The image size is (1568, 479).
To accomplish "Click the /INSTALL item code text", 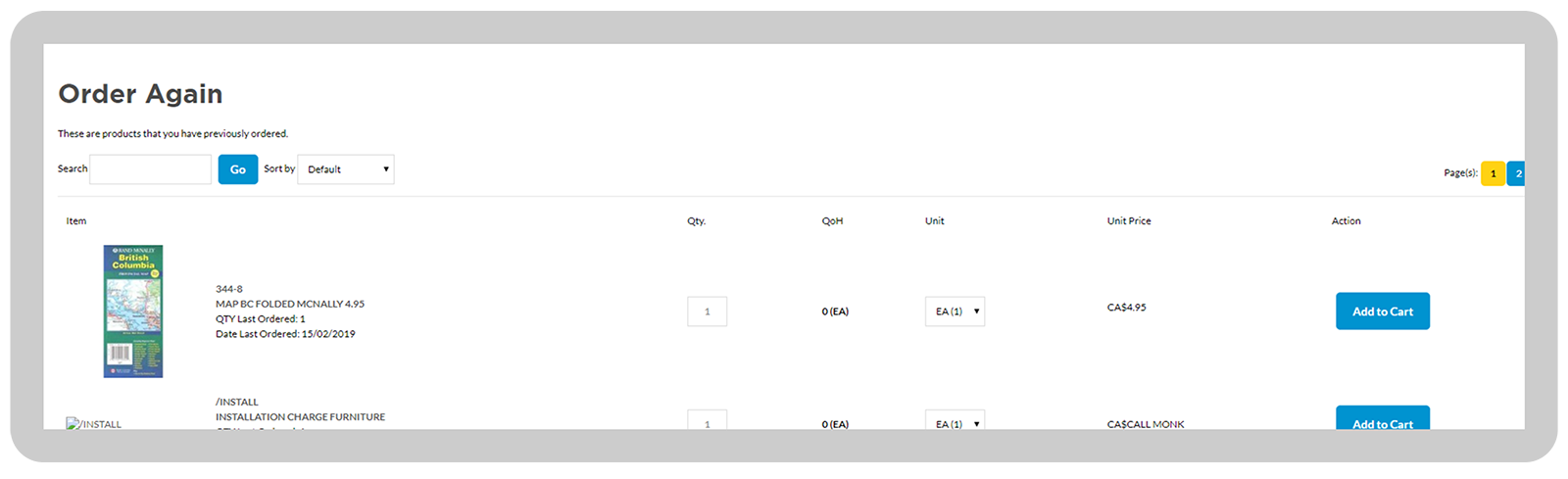I will click(x=237, y=402).
